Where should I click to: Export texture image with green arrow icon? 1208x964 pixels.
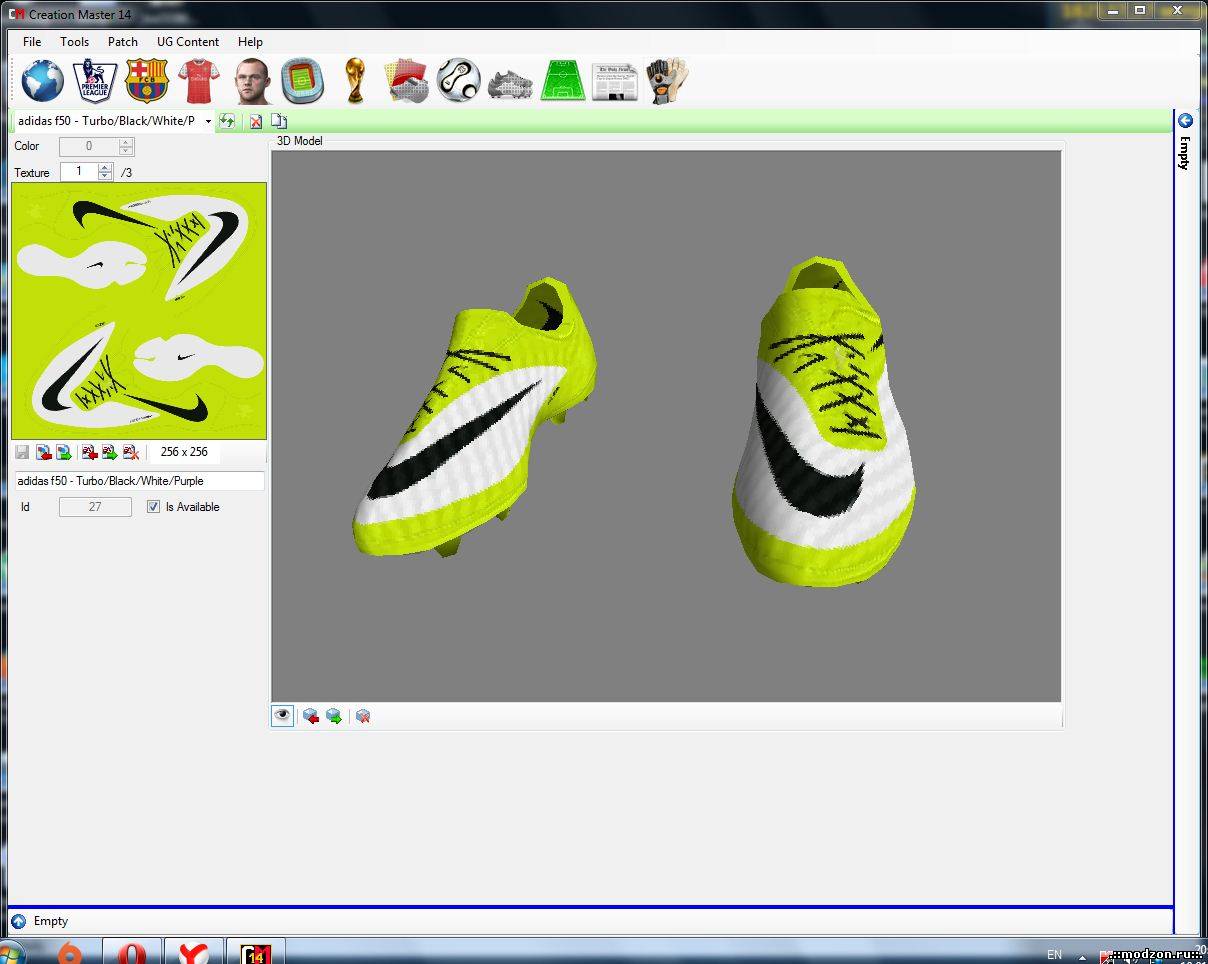[63, 452]
